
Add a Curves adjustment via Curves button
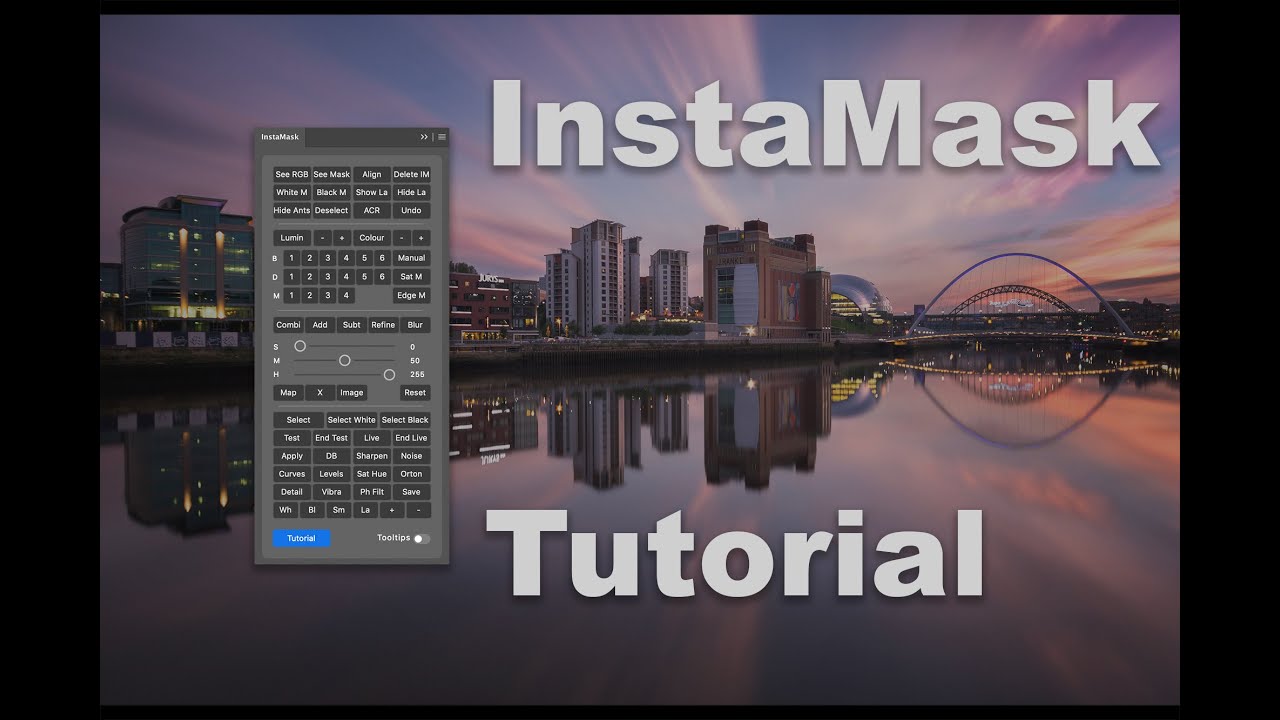click(x=292, y=474)
